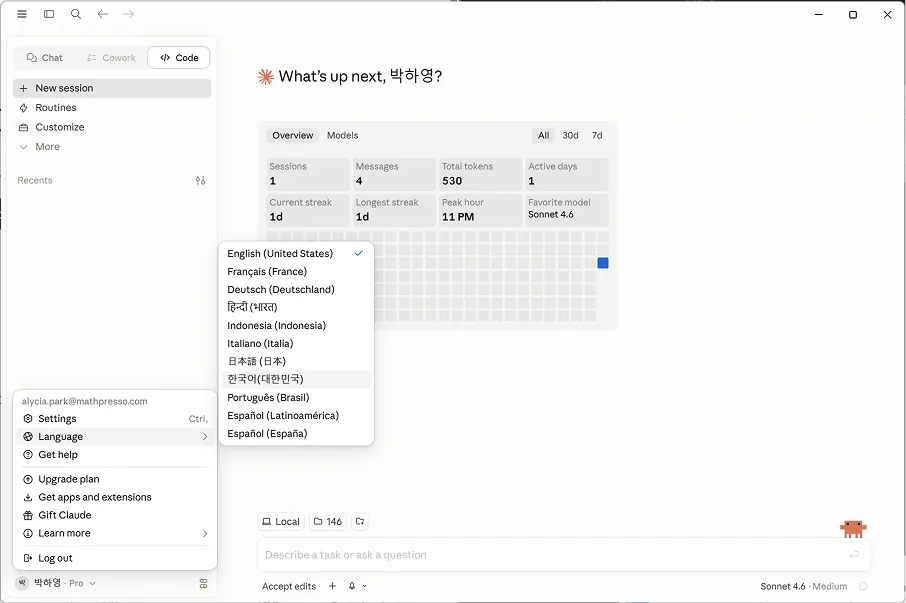Select Português (Brasil) language
This screenshot has height=603, width=906.
[296, 397]
